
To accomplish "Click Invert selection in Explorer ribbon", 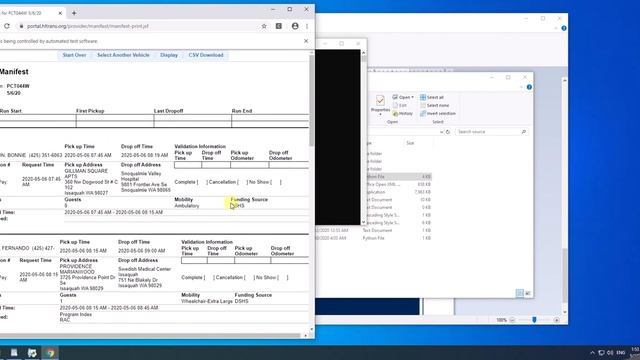I will [438, 113].
